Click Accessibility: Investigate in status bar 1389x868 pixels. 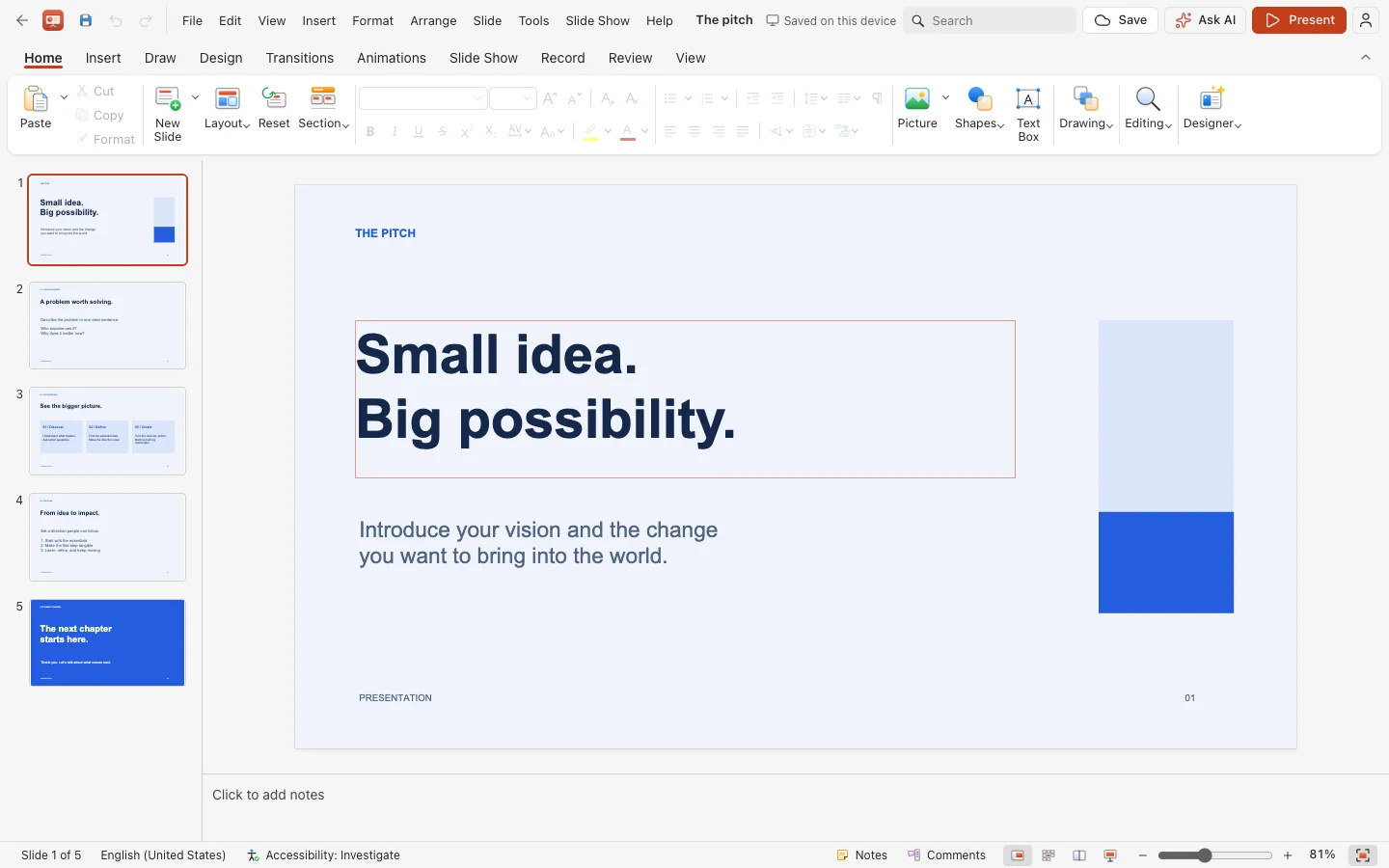[323, 855]
